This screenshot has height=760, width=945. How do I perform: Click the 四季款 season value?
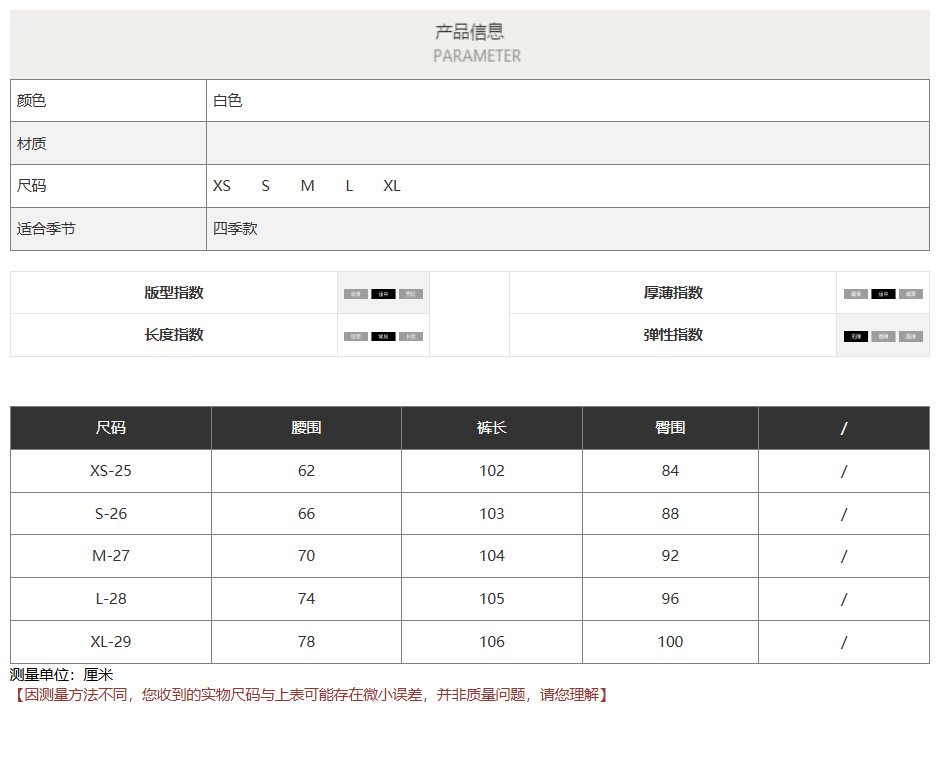click(235, 229)
